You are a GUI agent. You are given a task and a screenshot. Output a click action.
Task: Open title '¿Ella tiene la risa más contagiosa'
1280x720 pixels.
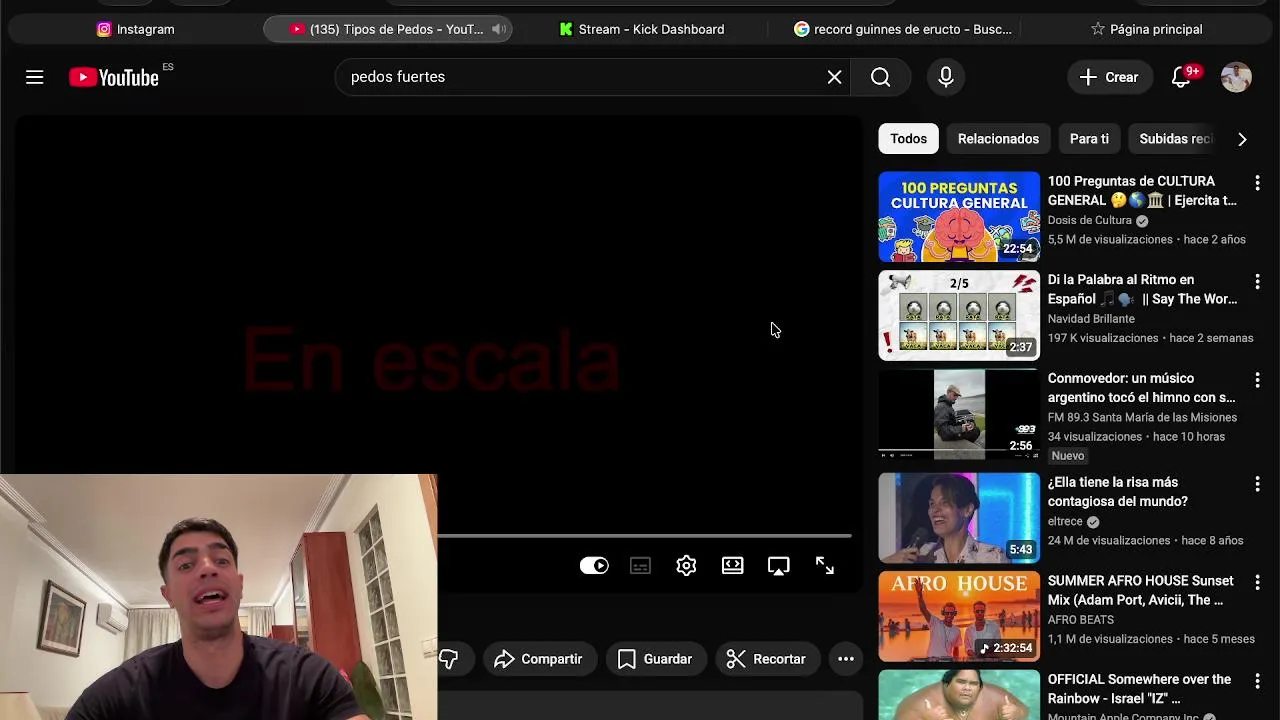[1118, 492]
